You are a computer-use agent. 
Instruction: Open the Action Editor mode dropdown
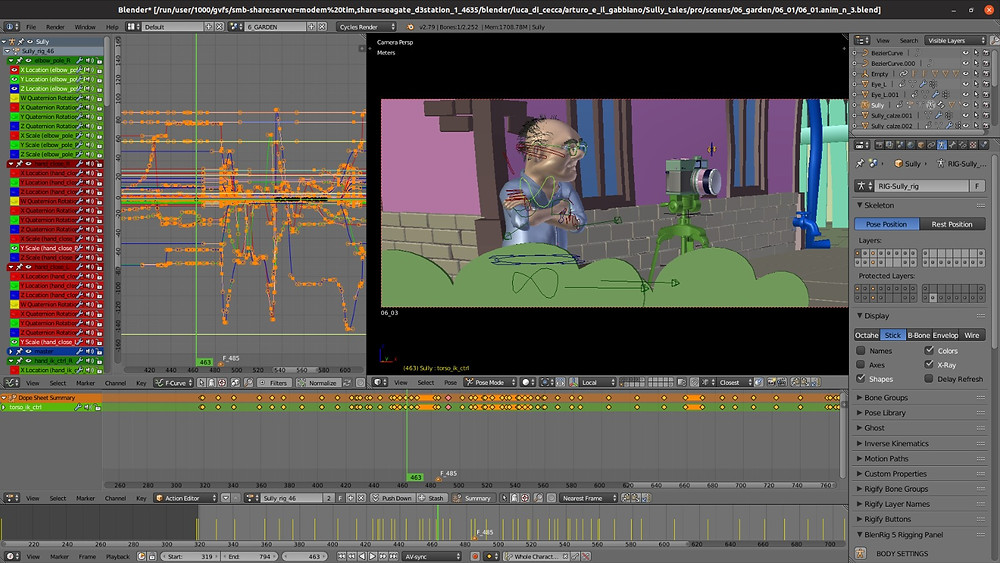[186, 498]
